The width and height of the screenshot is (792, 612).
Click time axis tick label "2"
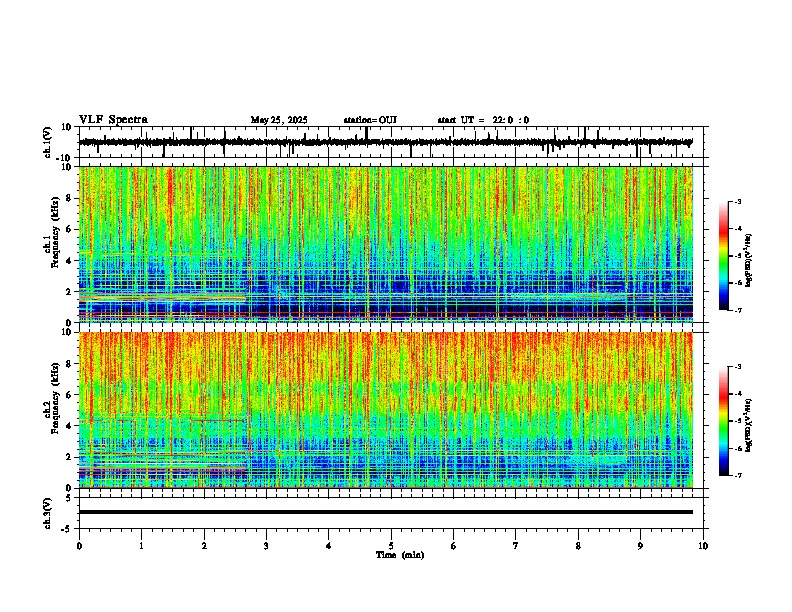tap(204, 546)
